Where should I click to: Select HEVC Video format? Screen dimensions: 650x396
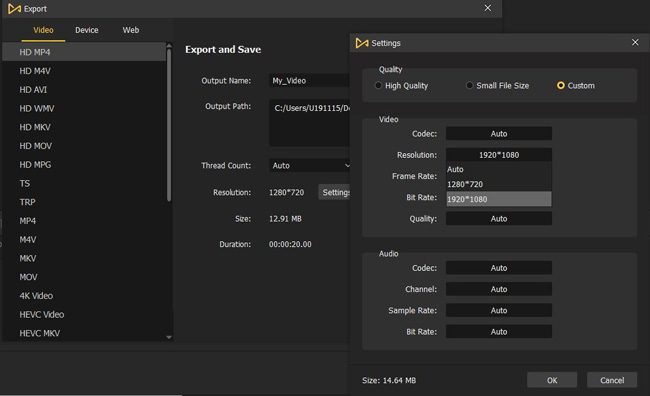pos(84,314)
